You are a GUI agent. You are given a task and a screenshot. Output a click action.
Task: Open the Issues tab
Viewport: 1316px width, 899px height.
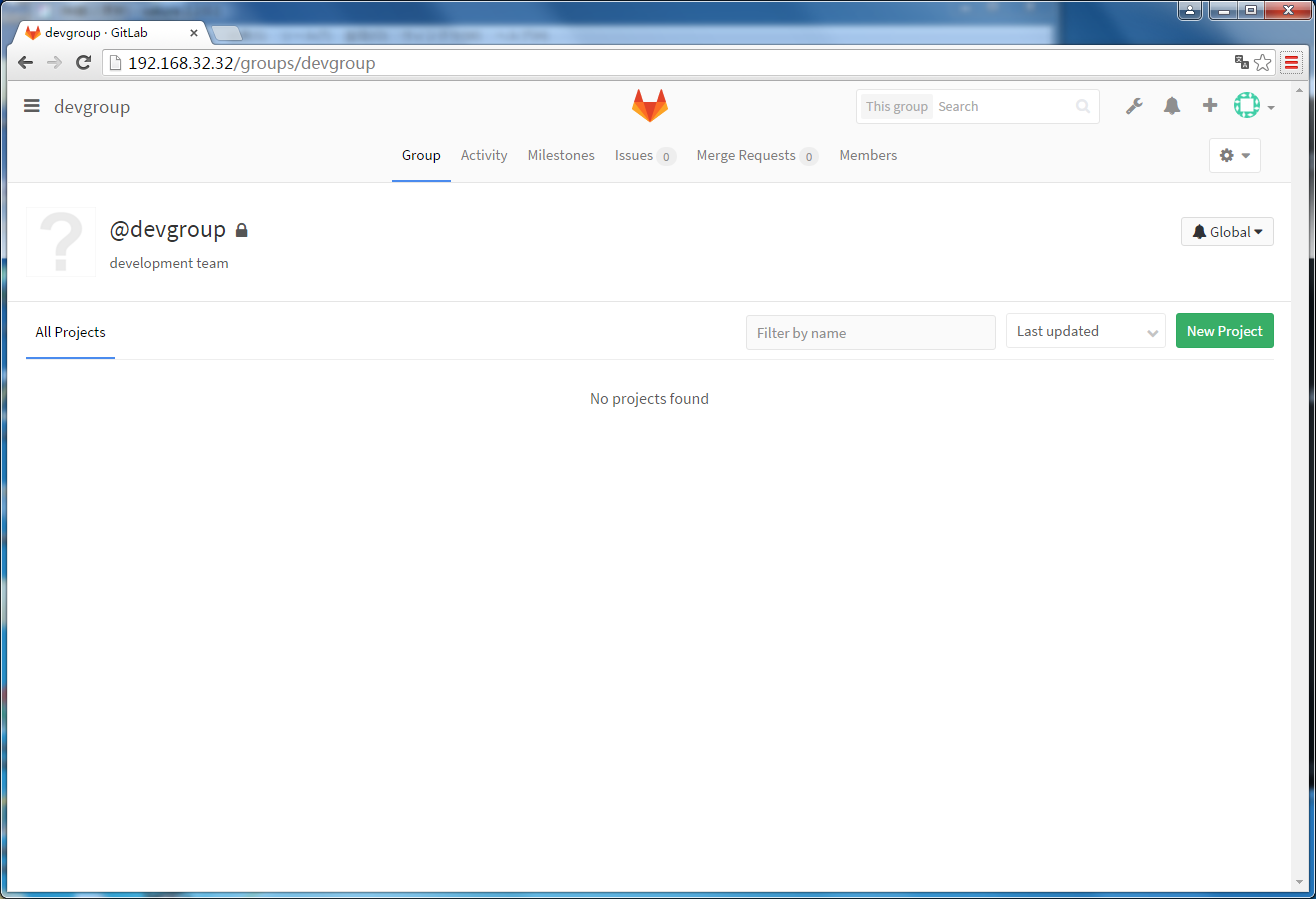pos(645,156)
